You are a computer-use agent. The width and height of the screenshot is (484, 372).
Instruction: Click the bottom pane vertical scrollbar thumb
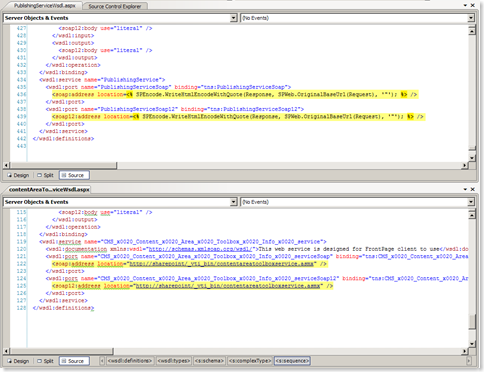click(x=472, y=322)
